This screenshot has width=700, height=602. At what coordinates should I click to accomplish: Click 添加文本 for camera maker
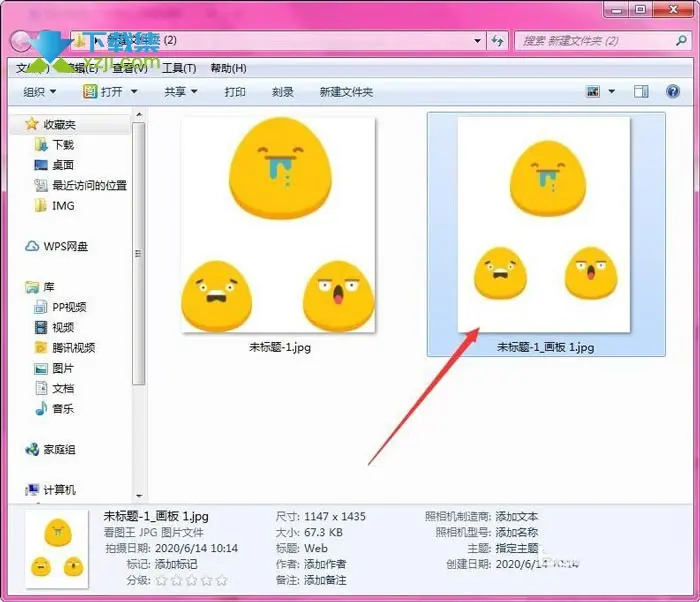517,516
